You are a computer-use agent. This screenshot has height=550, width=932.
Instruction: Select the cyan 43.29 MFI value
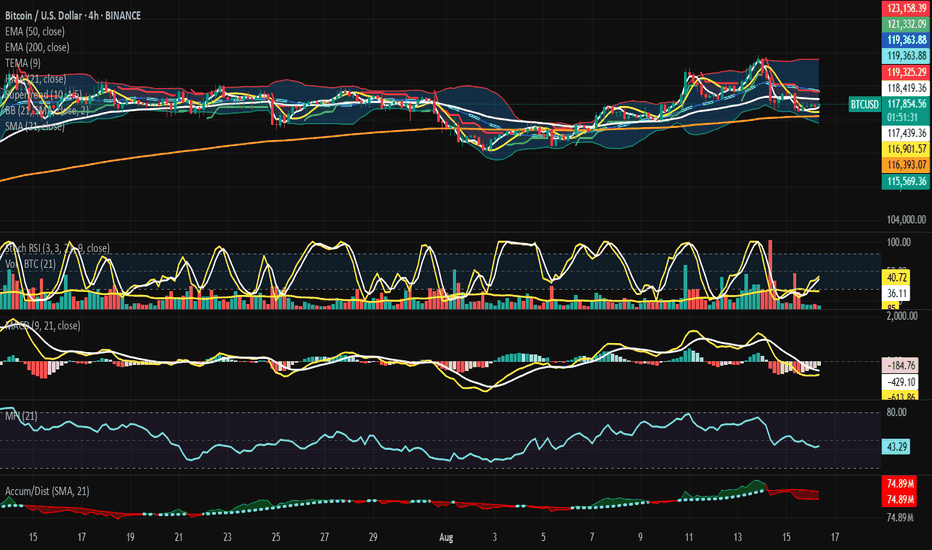(896, 446)
